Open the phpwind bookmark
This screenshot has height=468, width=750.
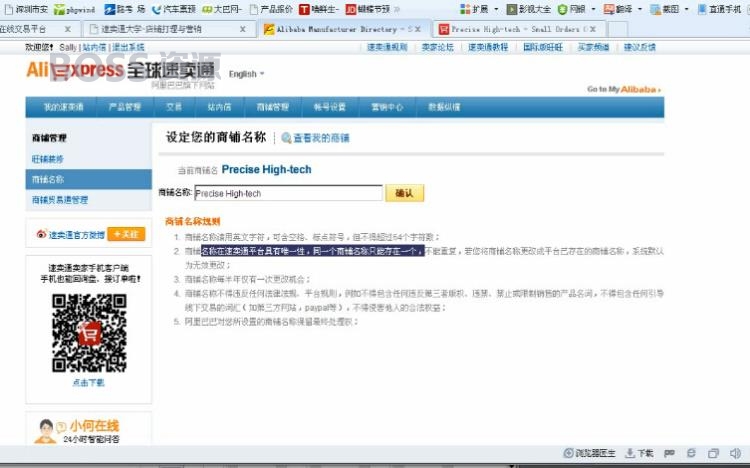click(x=74, y=9)
